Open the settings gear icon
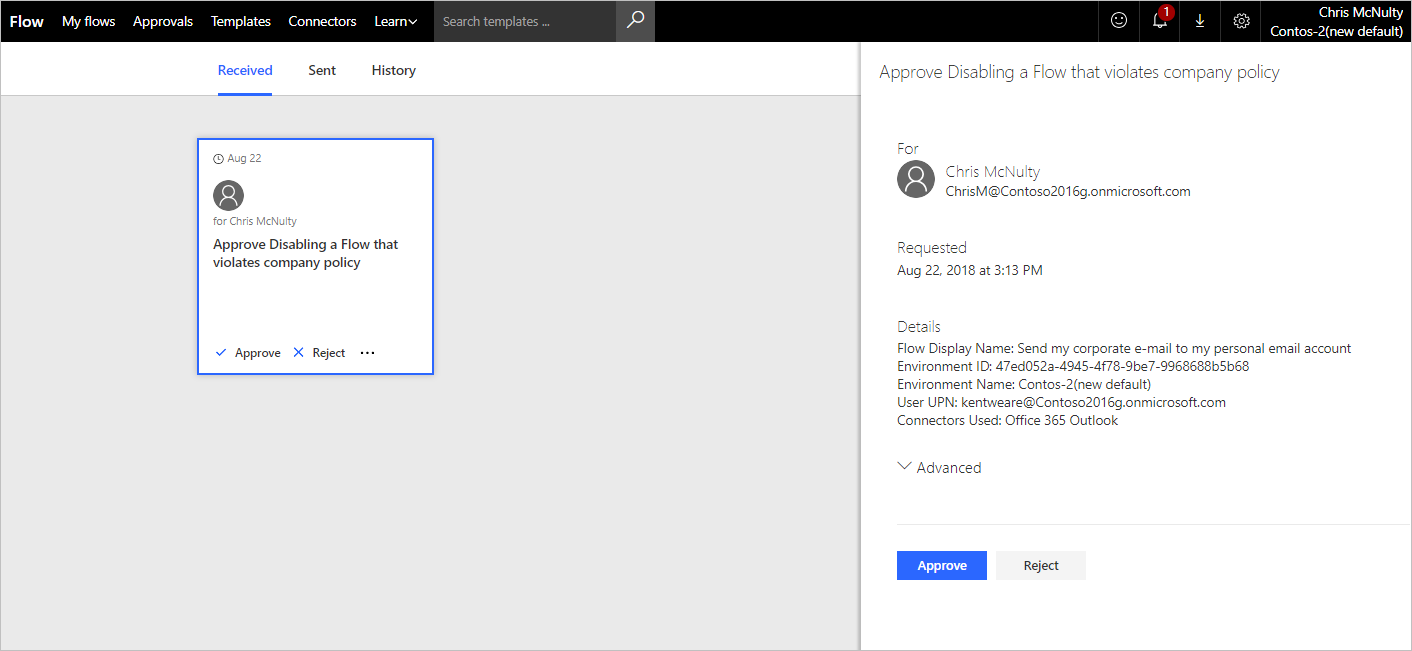Viewport: 1412px width, 651px height. click(1241, 21)
